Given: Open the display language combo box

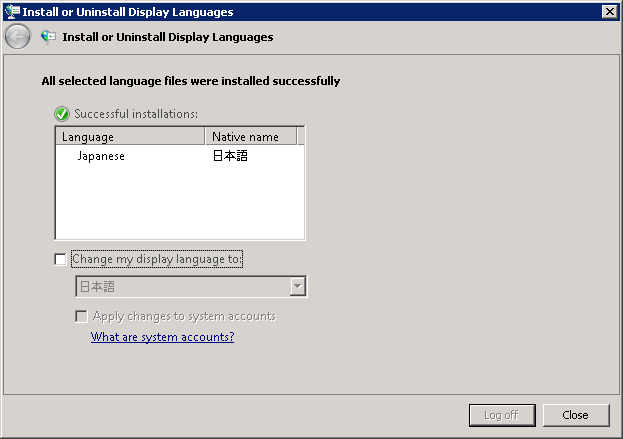Looking at the screenshot, I should coord(180,287).
